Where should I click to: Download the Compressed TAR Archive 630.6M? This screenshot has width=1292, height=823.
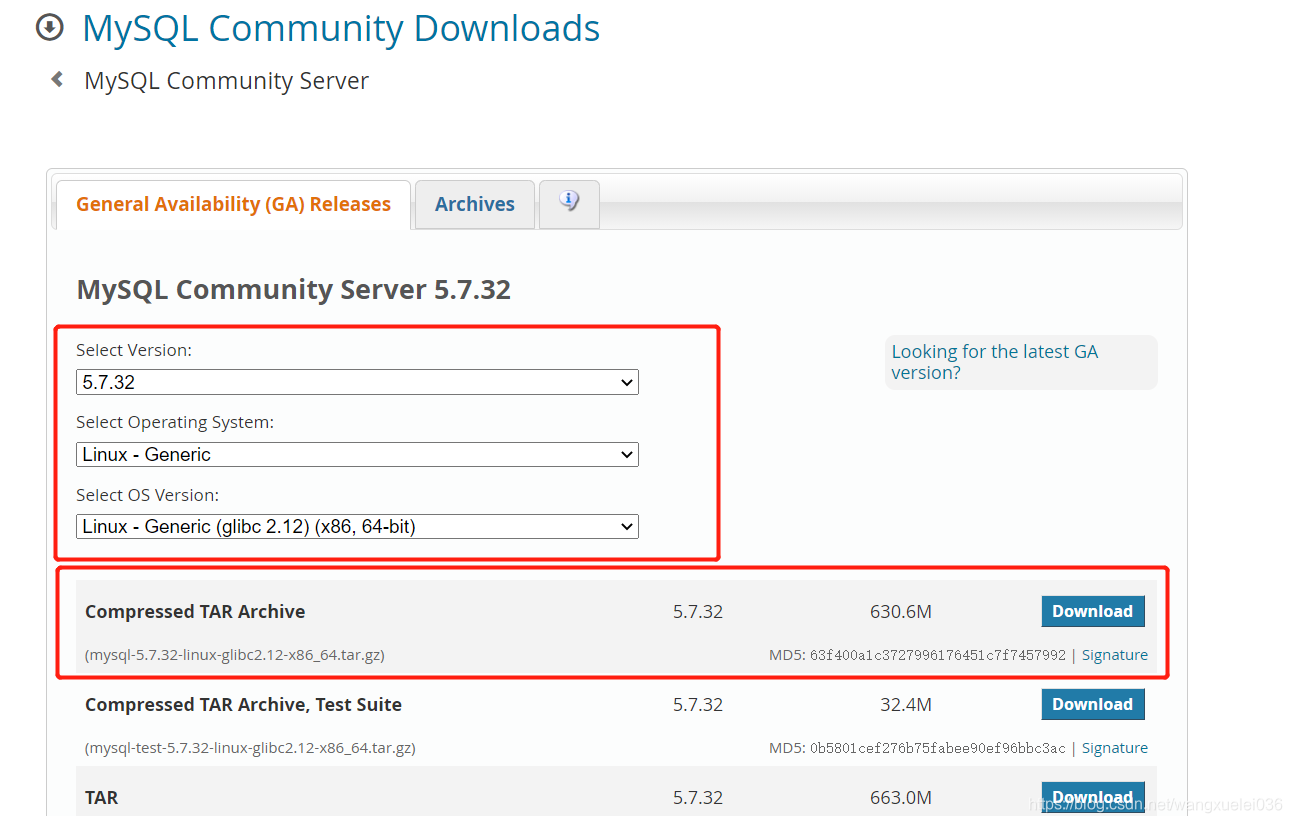click(1092, 611)
